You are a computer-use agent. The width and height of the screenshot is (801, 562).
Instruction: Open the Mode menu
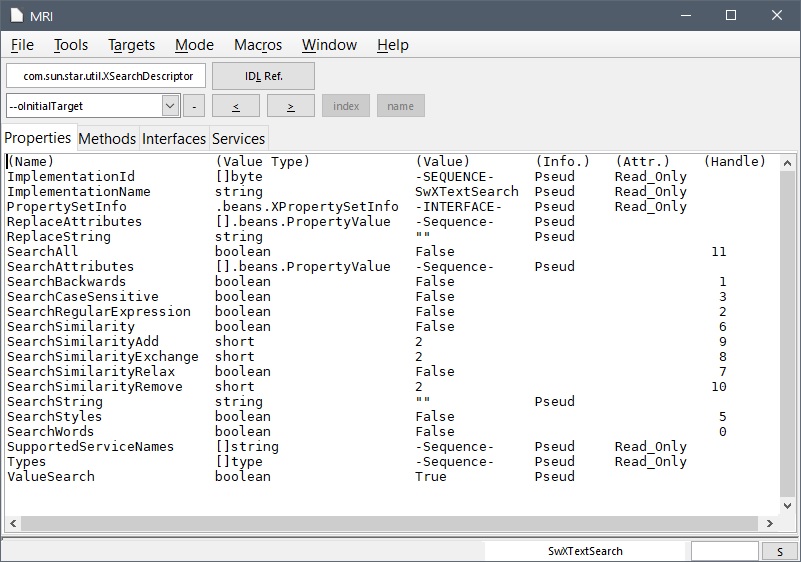point(194,45)
